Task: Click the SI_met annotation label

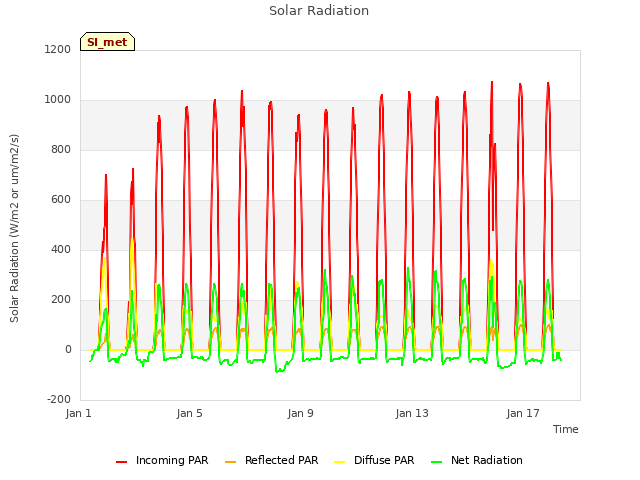Action: [x=107, y=42]
